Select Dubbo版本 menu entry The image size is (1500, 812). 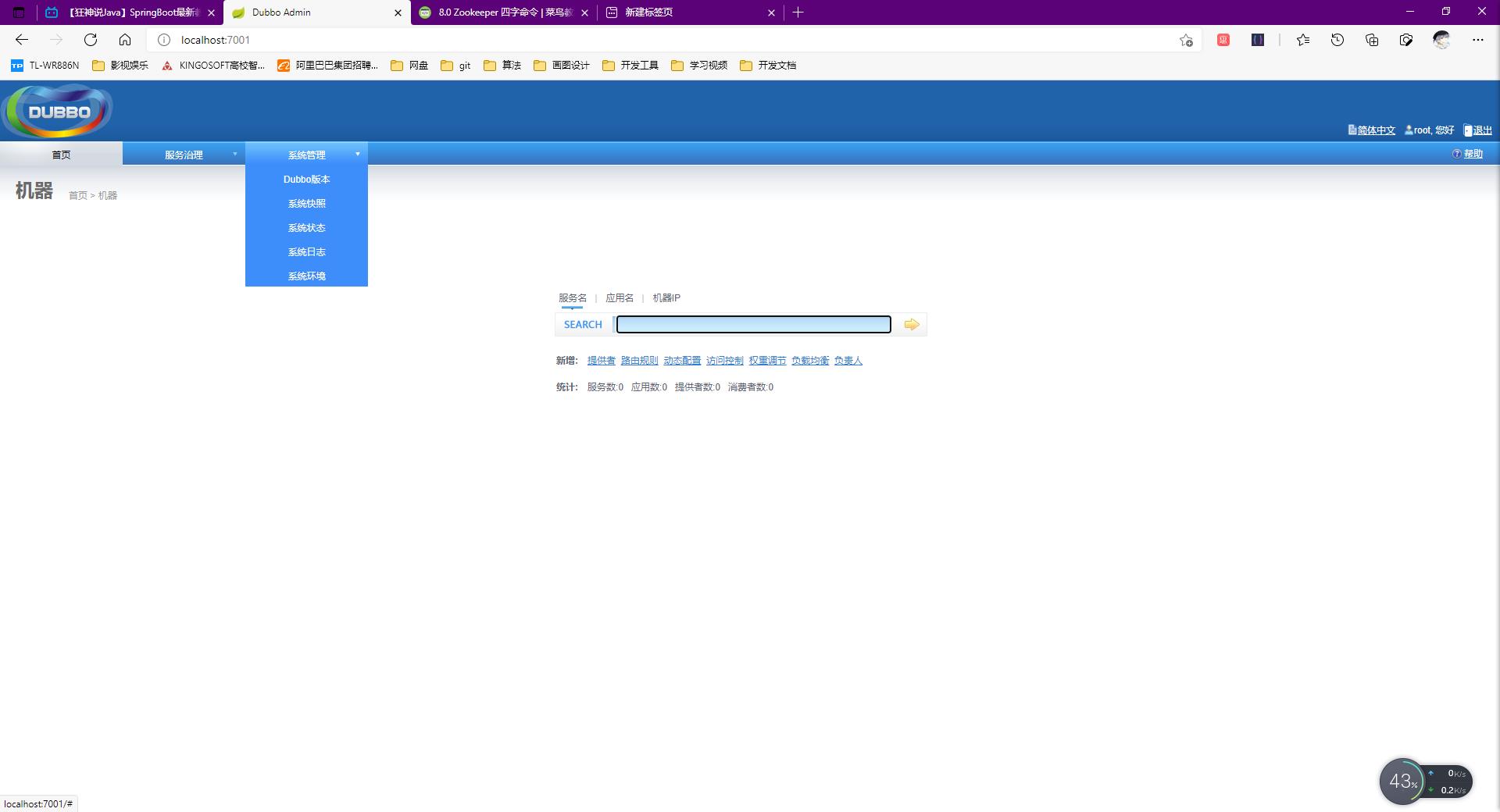coord(306,180)
